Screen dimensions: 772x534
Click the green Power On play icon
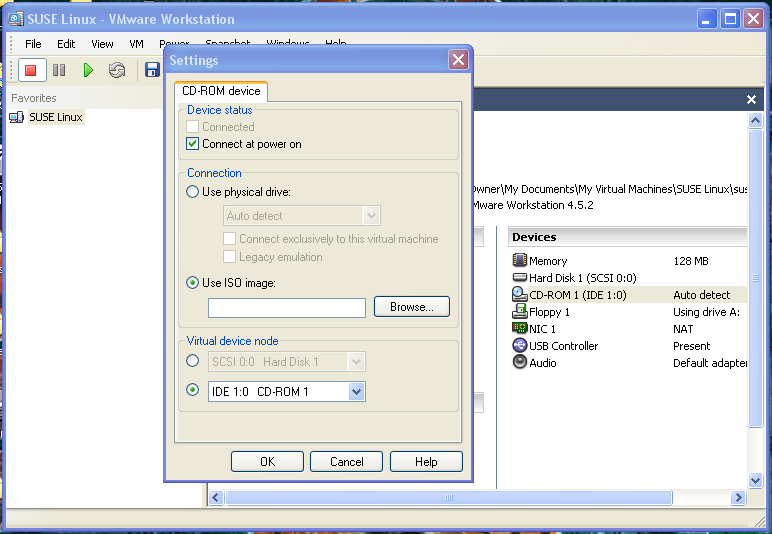point(88,70)
